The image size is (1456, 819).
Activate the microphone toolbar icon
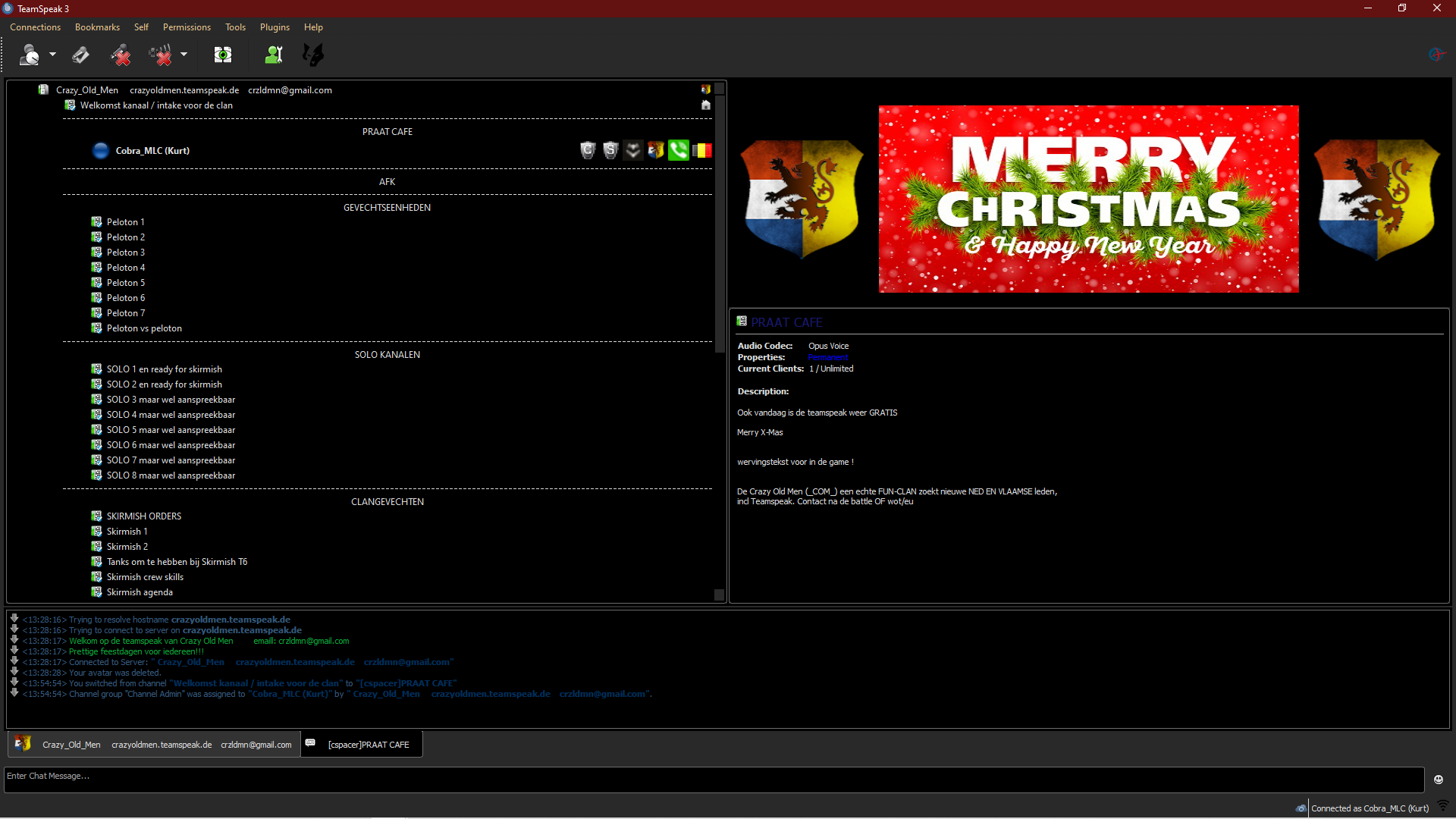tap(80, 55)
